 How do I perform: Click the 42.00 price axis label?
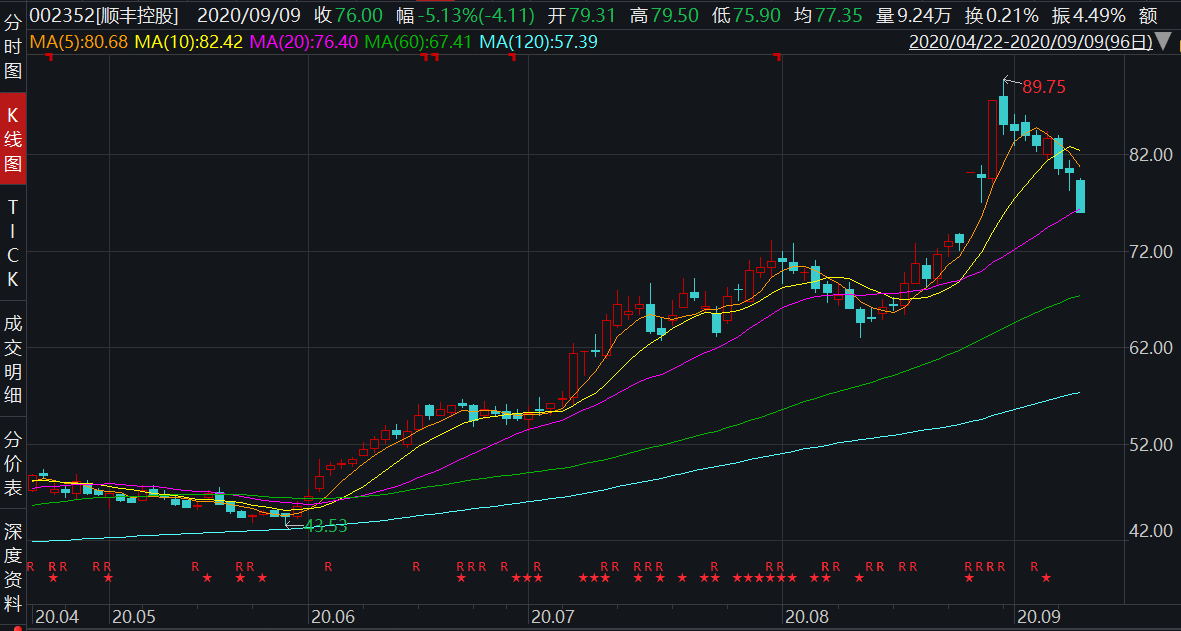coord(1151,531)
